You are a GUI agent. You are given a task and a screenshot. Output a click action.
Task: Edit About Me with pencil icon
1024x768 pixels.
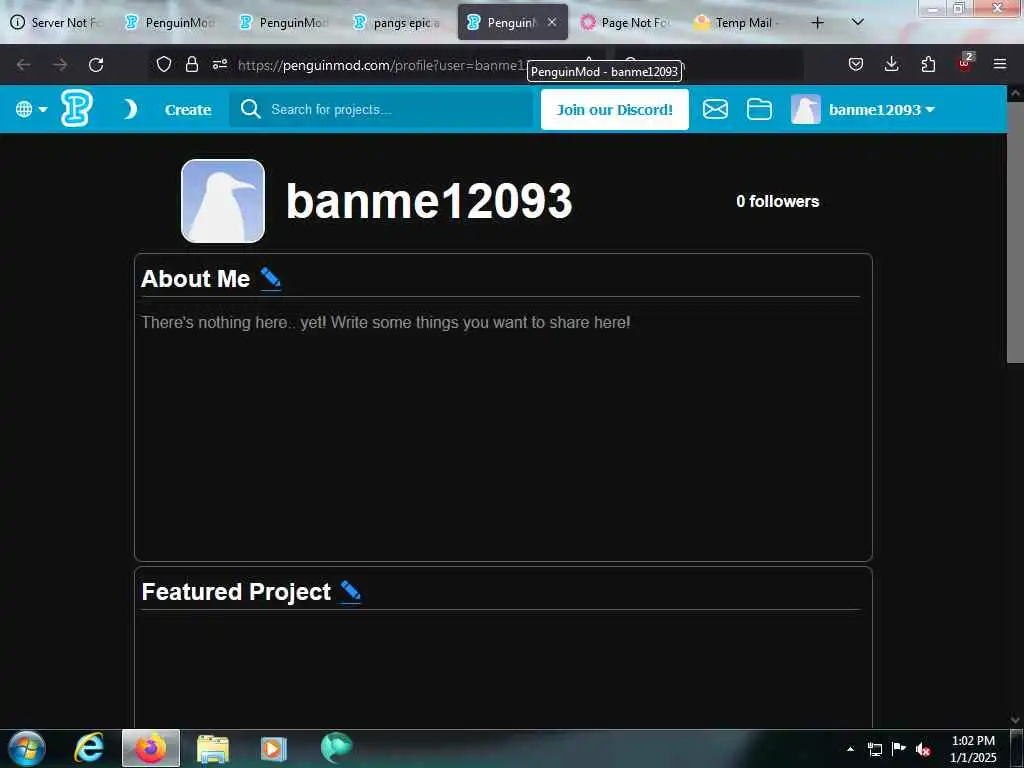[270, 278]
